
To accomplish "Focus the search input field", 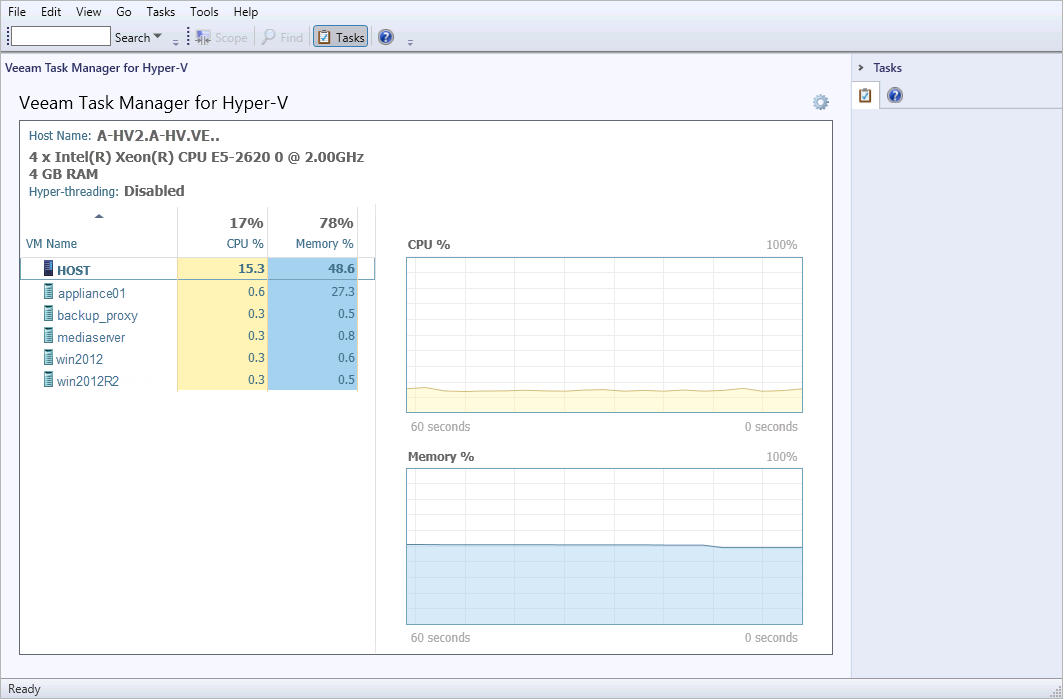I will [61, 37].
